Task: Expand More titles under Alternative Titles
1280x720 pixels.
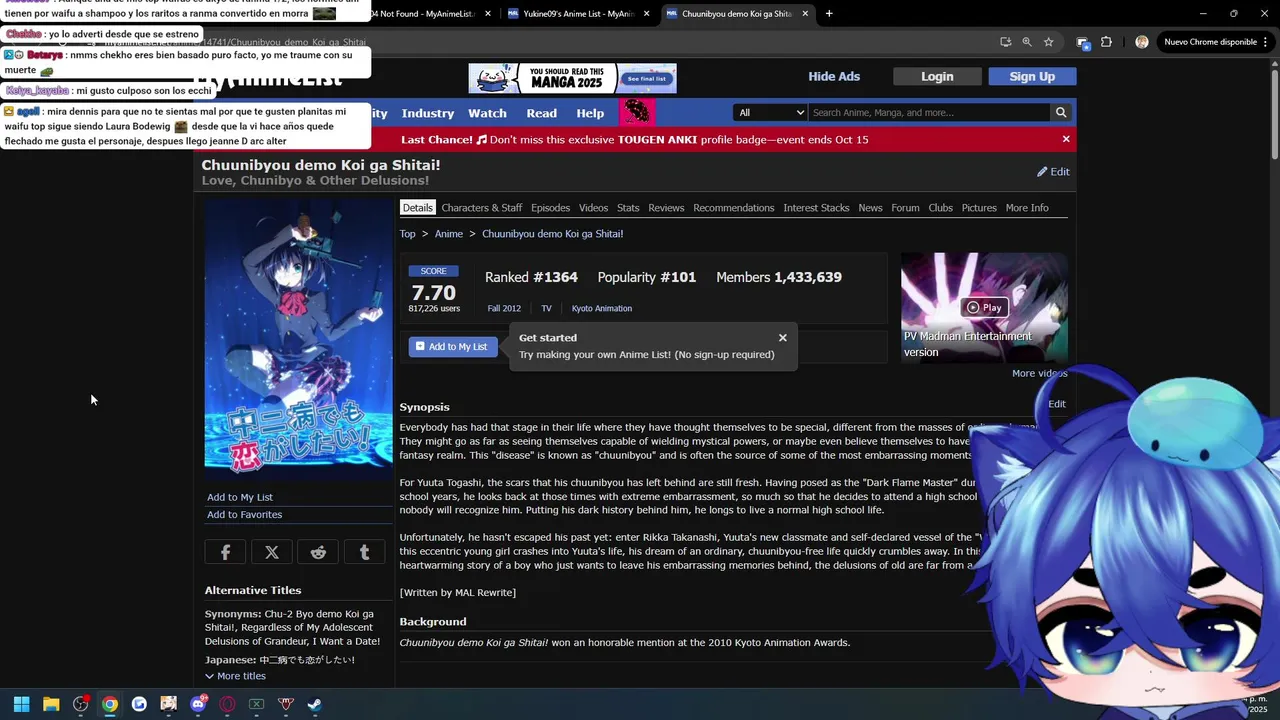Action: point(235,676)
